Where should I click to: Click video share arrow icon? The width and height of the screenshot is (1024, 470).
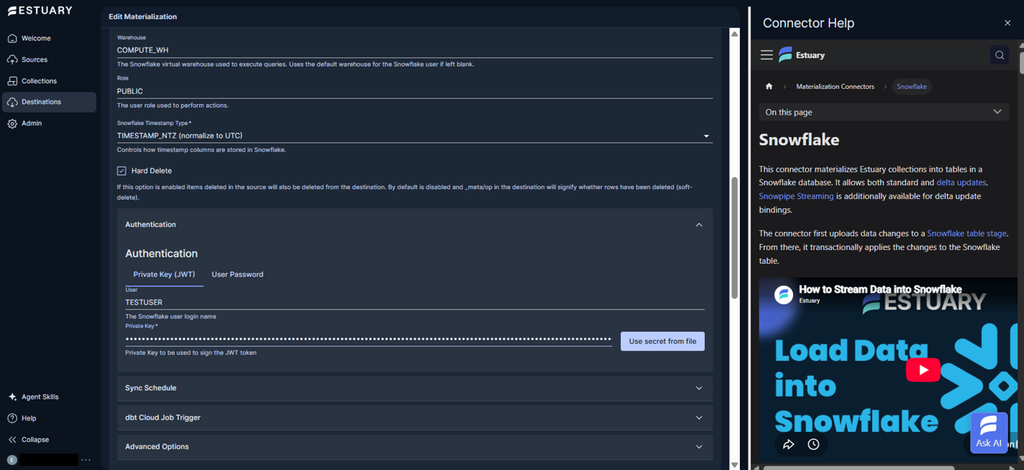[788, 445]
